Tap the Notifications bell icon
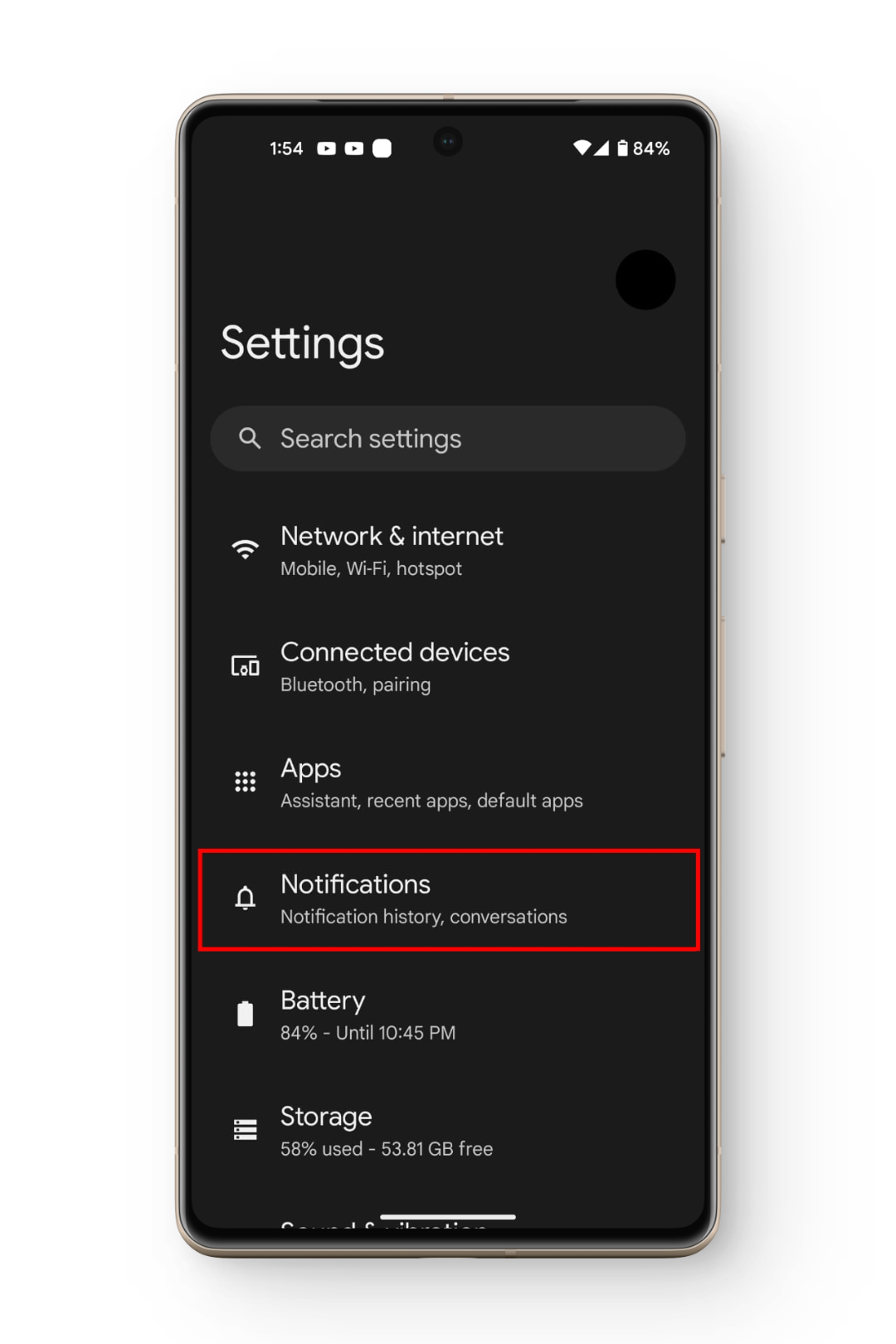Viewport: 896px width, 1344px height. [245, 898]
